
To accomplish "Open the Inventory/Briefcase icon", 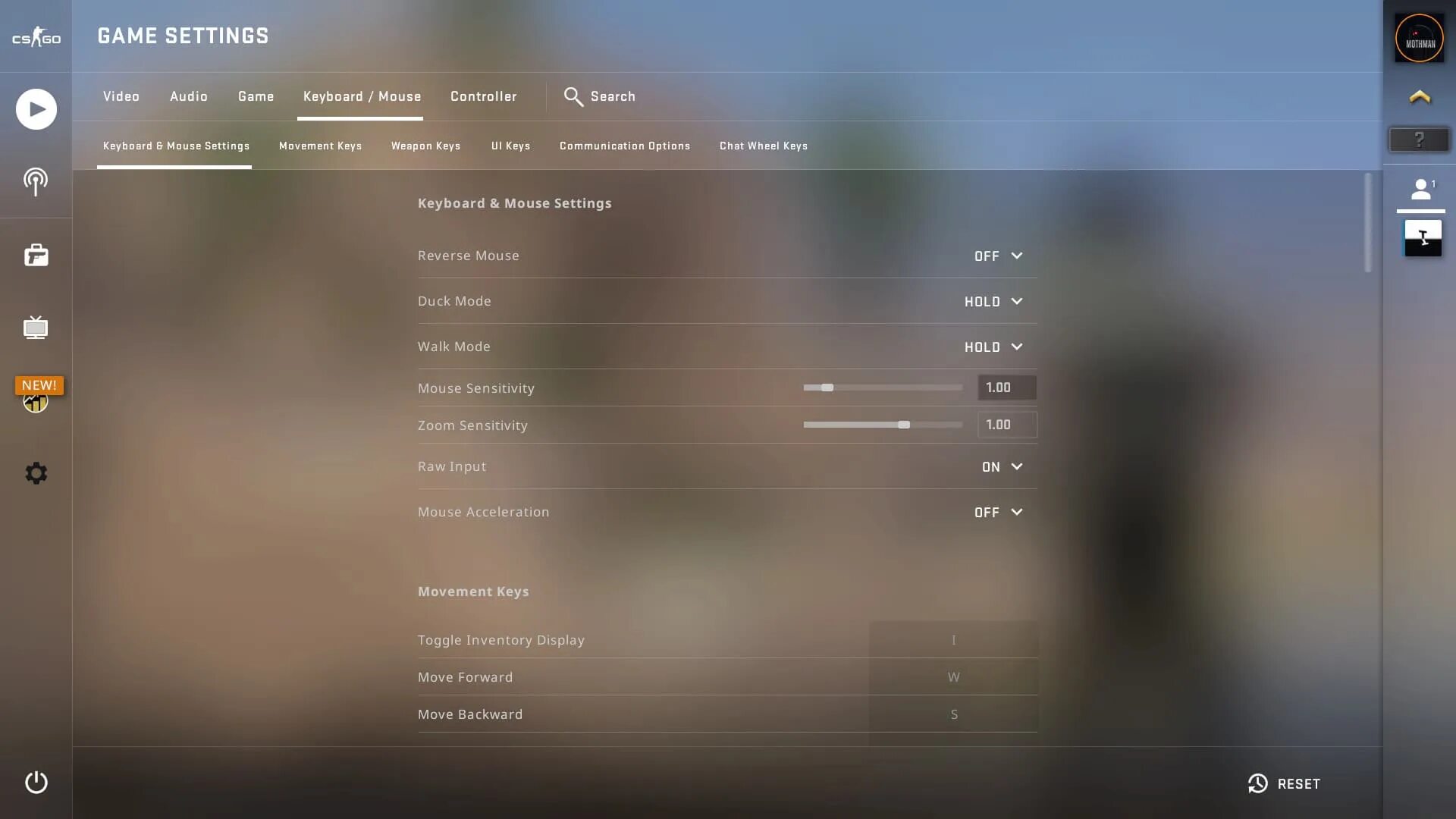I will [36, 255].
